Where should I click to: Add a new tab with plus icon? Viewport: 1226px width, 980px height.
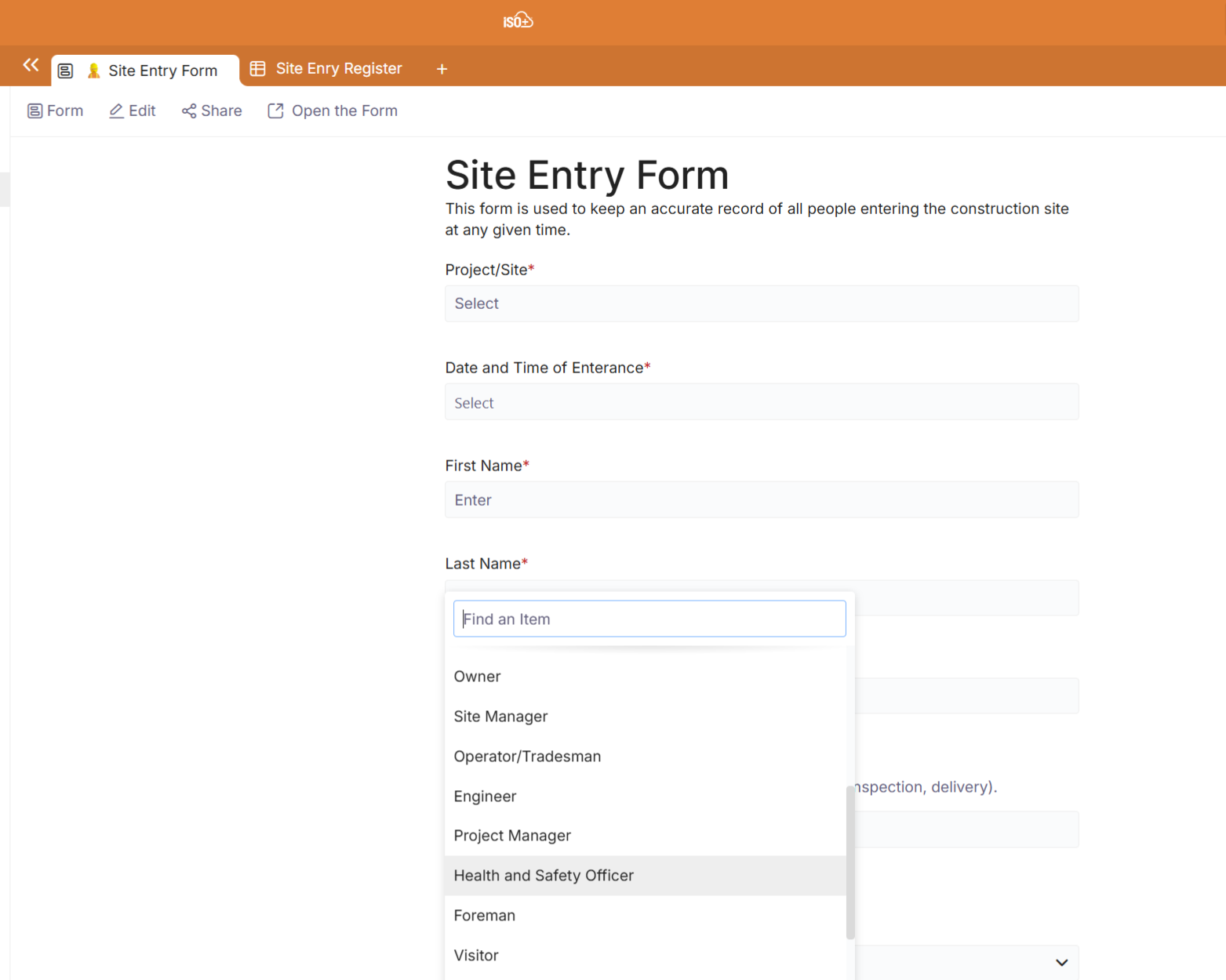pos(442,69)
